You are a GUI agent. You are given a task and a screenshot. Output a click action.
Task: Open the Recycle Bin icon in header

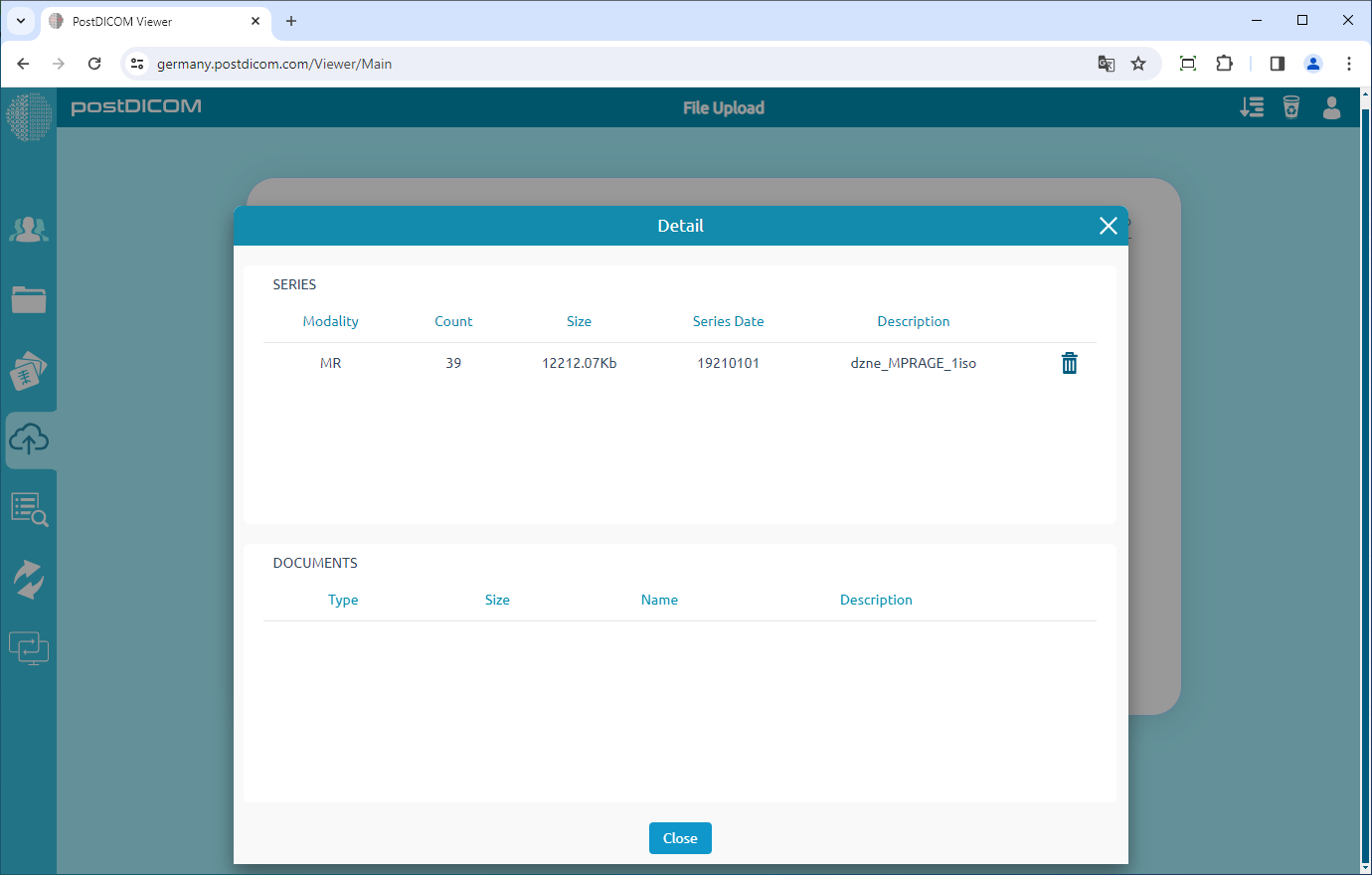[x=1291, y=106]
